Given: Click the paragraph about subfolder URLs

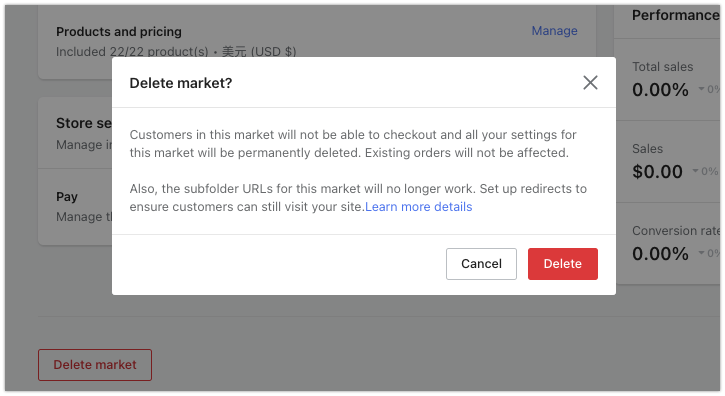Looking at the screenshot, I should [358, 198].
